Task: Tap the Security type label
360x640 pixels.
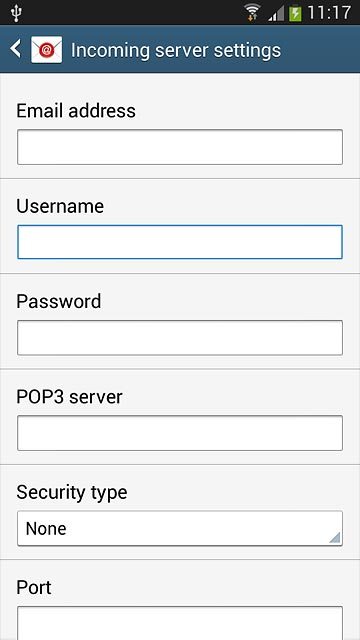Action: pos(72,493)
